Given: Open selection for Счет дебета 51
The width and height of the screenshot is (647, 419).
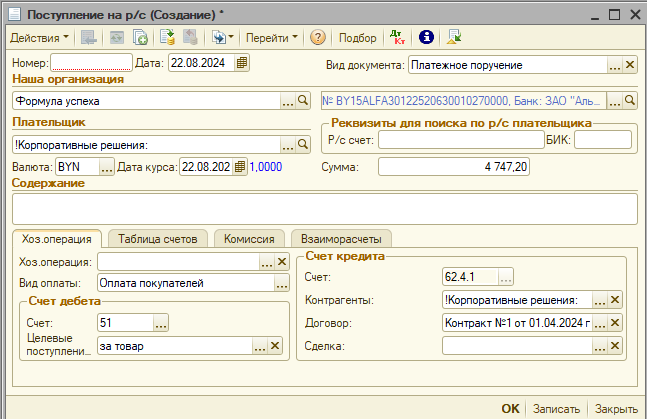Looking at the screenshot, I should 161,322.
